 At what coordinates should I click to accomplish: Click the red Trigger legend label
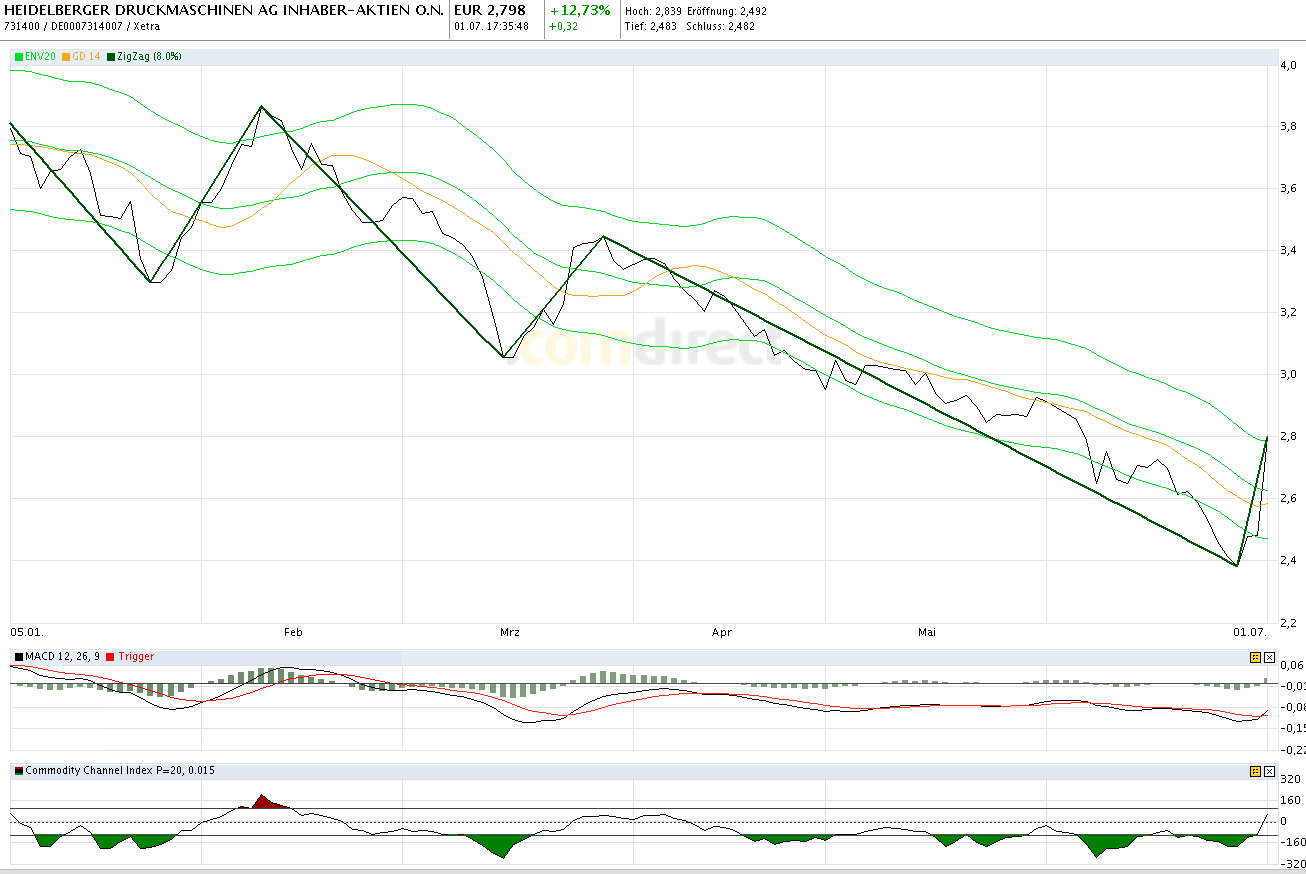(x=135, y=656)
